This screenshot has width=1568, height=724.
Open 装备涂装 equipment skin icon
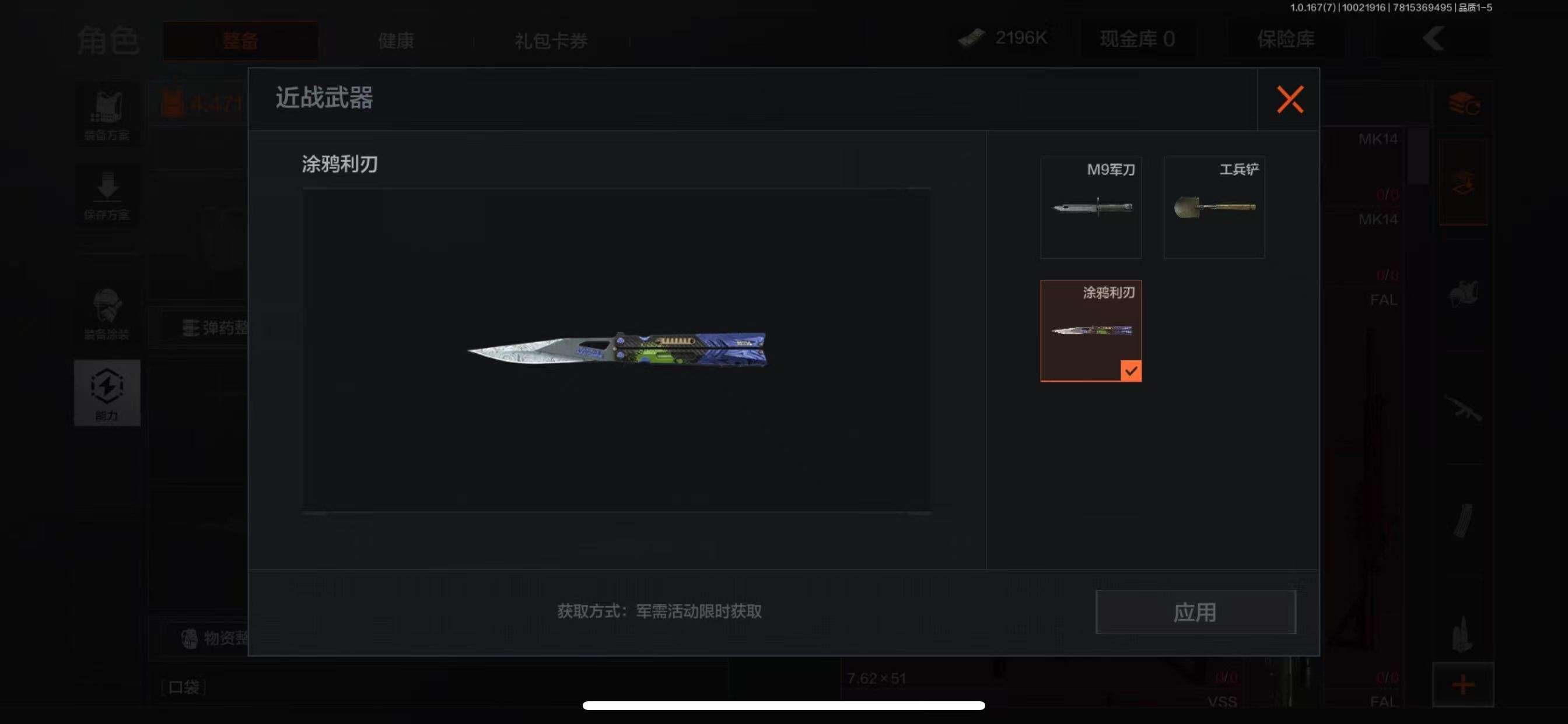coord(107,315)
